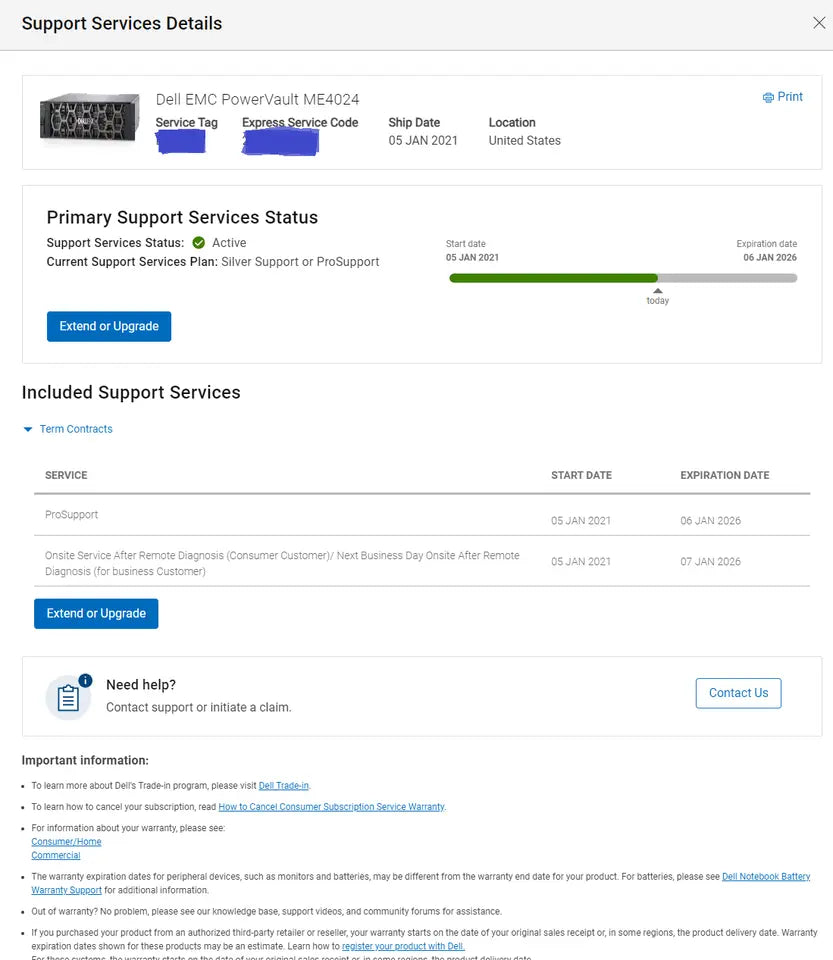833x960 pixels.
Task: Open How to Cancel Consumer Subscription Service Warranty
Action: tap(332, 806)
